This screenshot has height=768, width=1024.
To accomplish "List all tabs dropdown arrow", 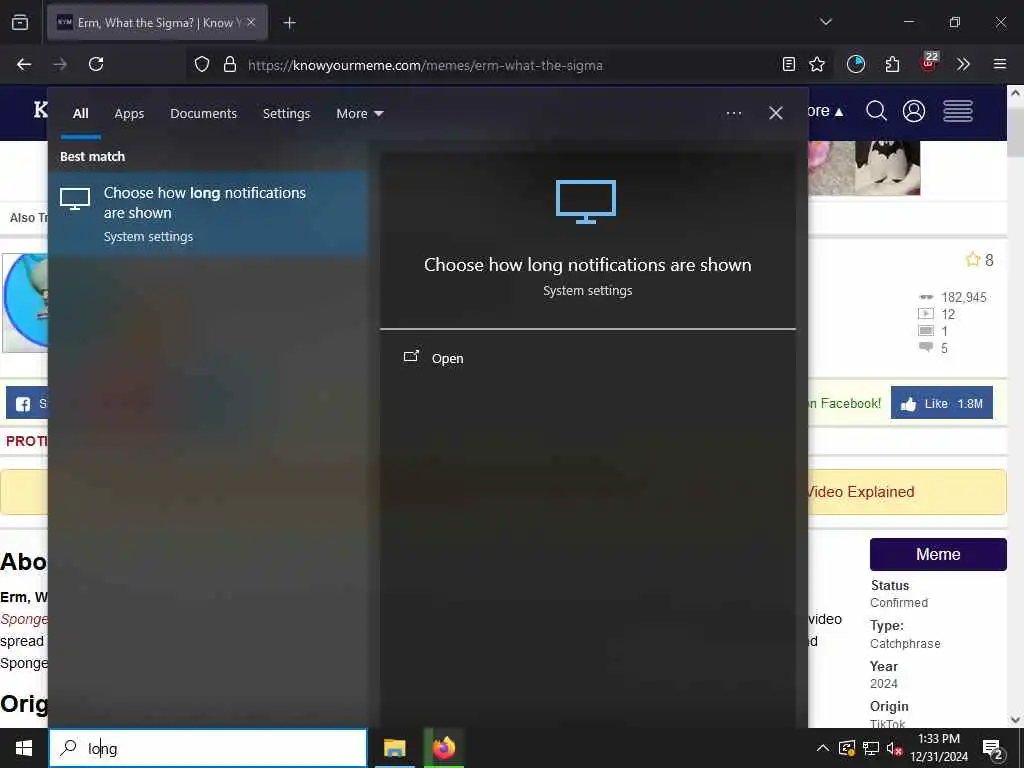I will (825, 22).
